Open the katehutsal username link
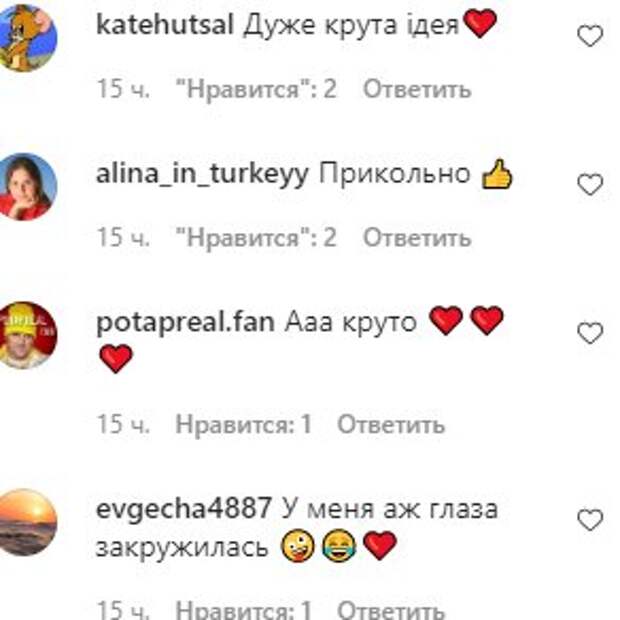The height and width of the screenshot is (620, 620). (165, 25)
